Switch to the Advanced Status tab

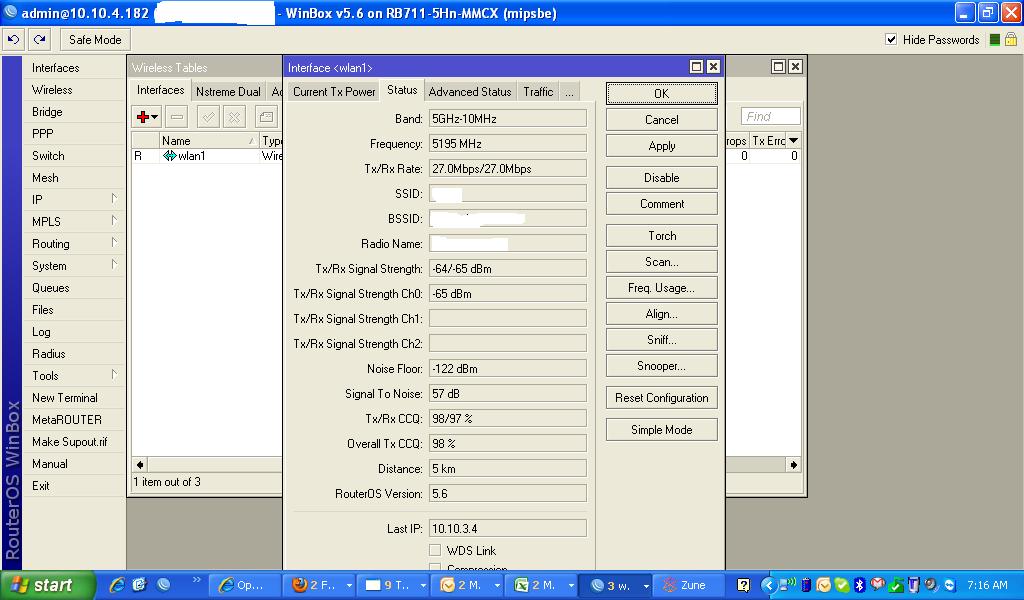(x=469, y=91)
